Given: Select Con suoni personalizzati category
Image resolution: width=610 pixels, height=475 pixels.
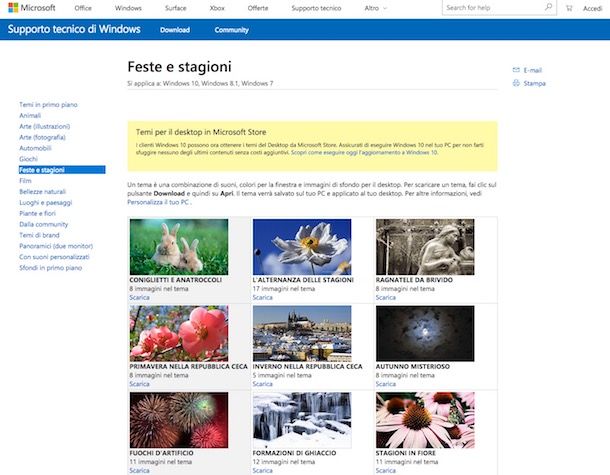Looking at the screenshot, I should click(54, 257).
